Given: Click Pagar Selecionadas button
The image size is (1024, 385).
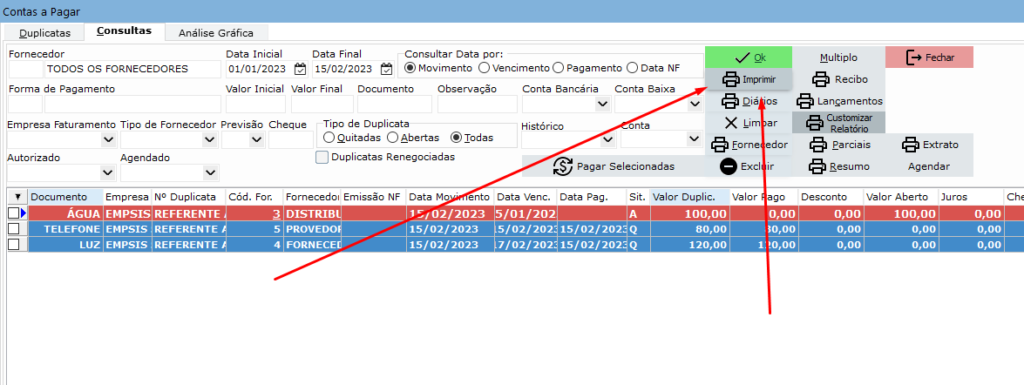Looking at the screenshot, I should click(613, 166).
